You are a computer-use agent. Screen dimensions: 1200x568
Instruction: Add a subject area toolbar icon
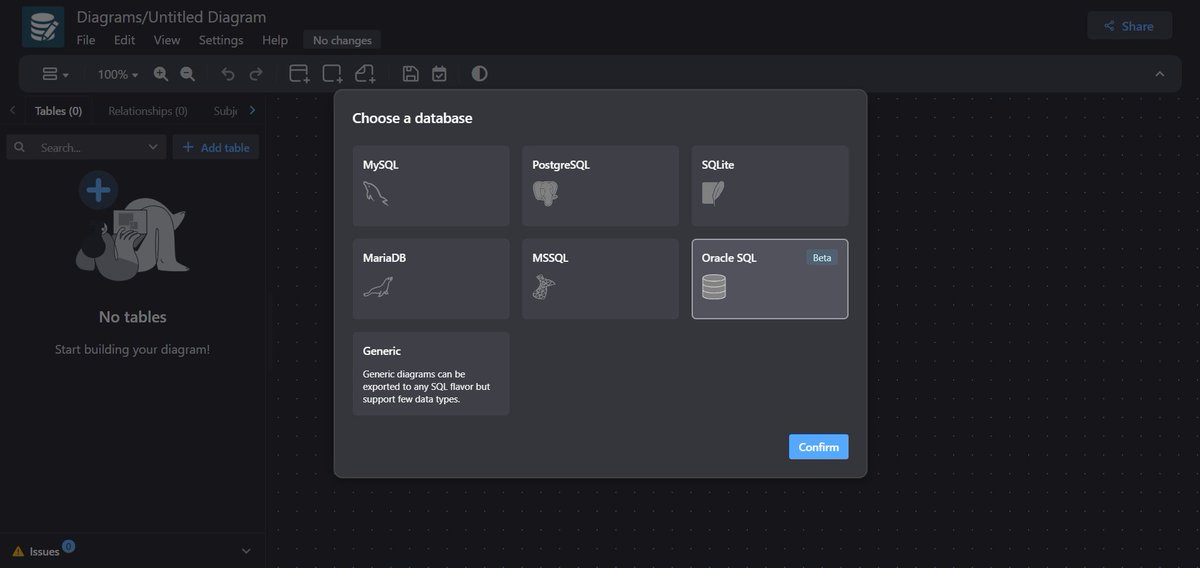[332, 74]
